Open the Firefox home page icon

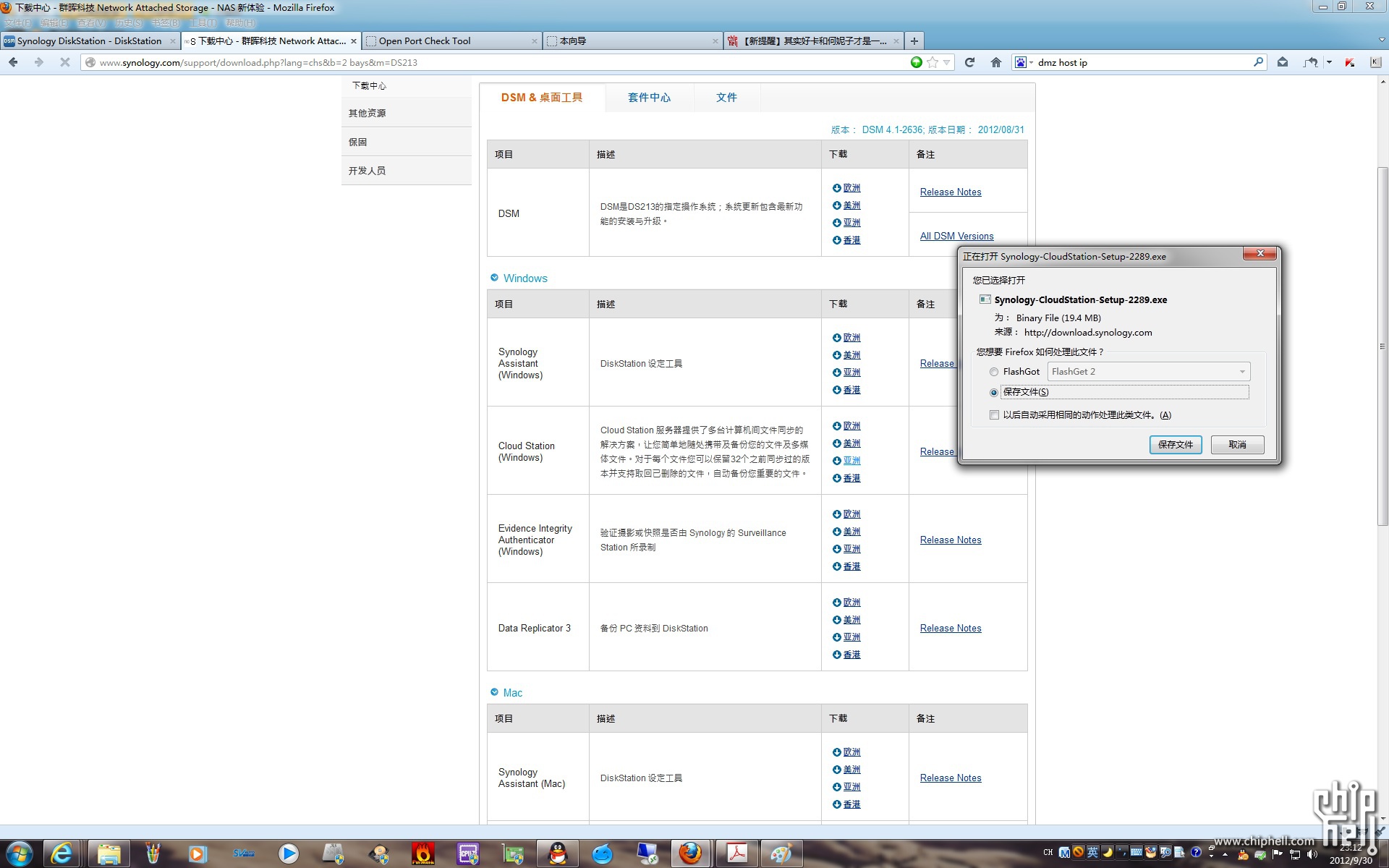point(996,62)
